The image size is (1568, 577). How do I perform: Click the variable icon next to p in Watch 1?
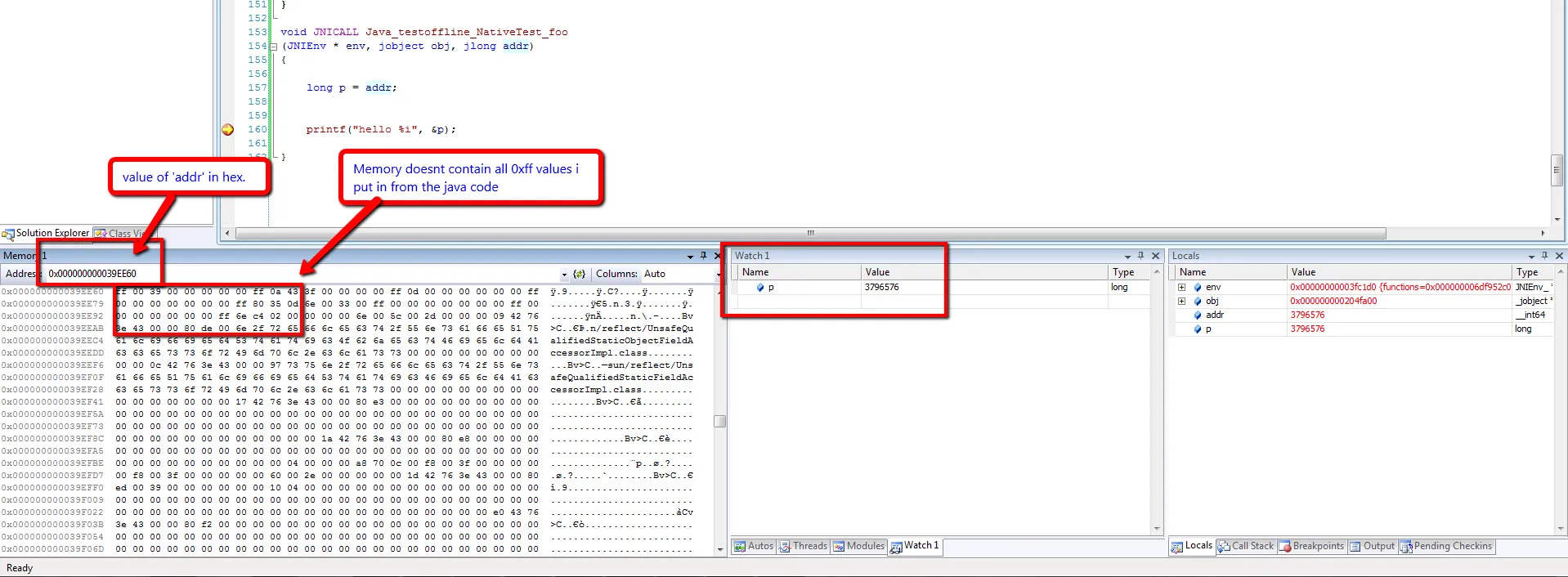point(760,288)
